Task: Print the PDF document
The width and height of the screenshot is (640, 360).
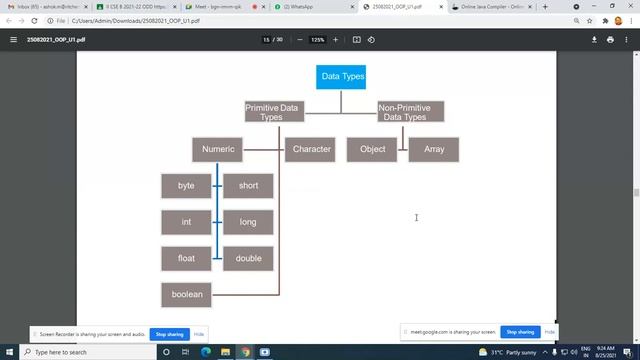Action: pyautogui.click(x=610, y=40)
